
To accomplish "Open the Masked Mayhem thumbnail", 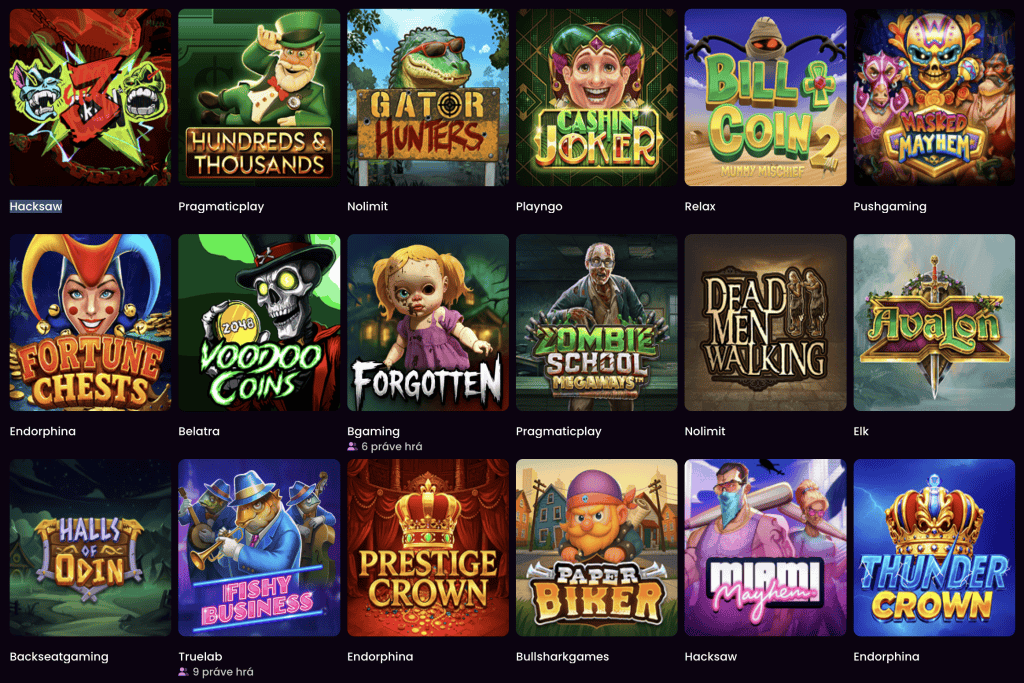I will point(934,97).
